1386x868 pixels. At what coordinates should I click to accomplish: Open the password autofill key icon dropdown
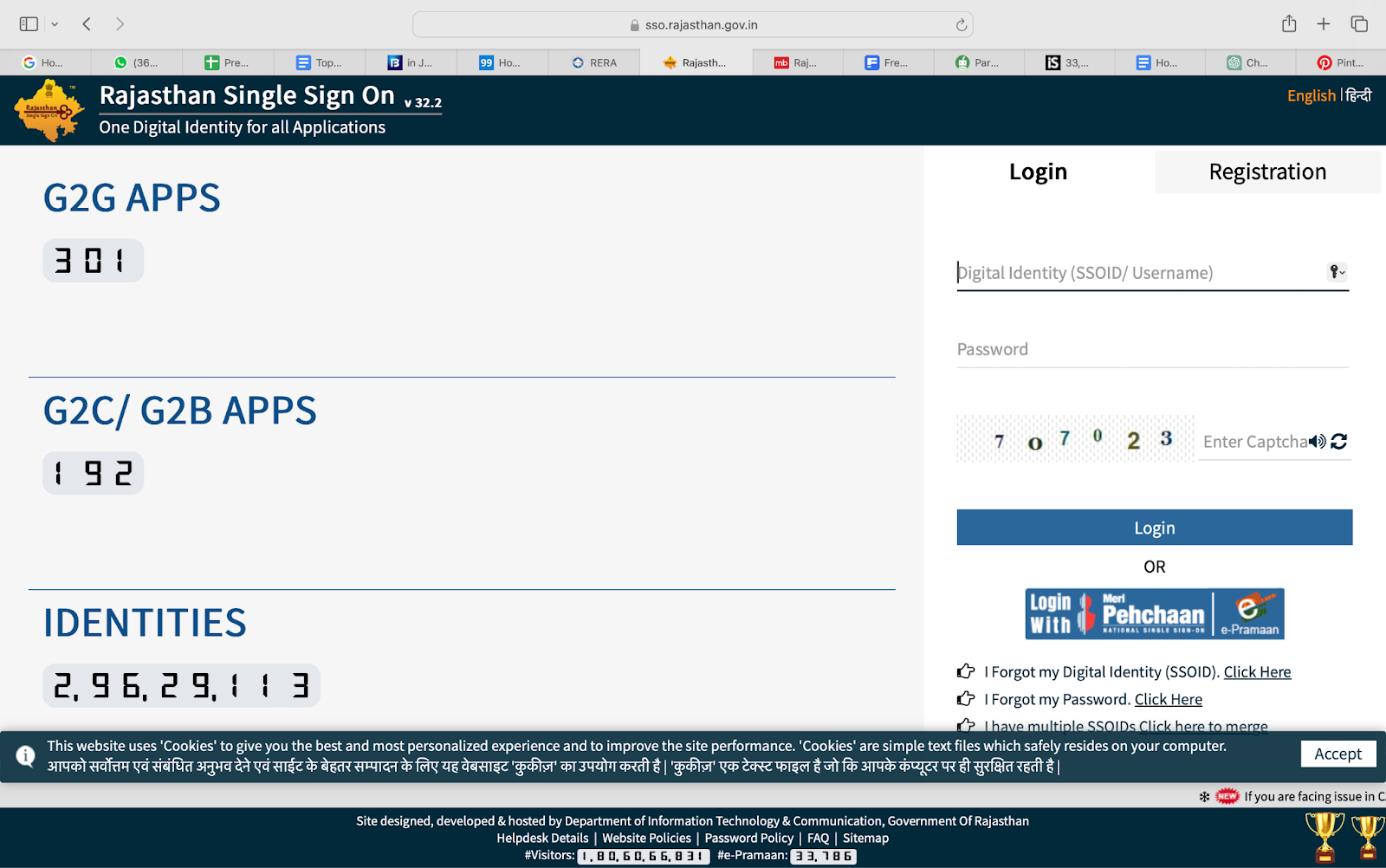point(1337,272)
